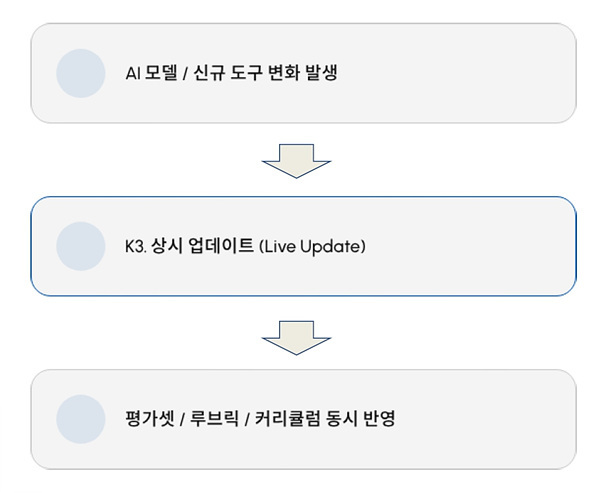Screen dimensions: 600x493
Task: Select the "동시 반영" text
Action: (x=364, y=420)
